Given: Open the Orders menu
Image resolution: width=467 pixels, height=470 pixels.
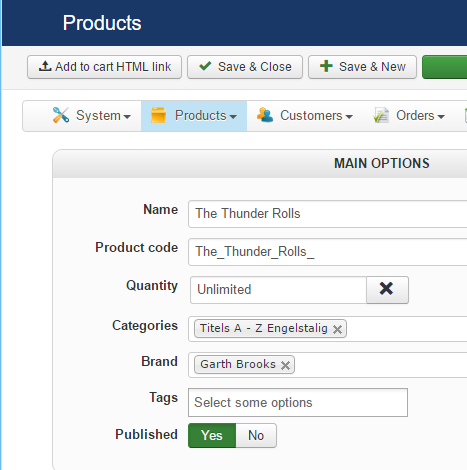Looking at the screenshot, I should (x=409, y=116).
